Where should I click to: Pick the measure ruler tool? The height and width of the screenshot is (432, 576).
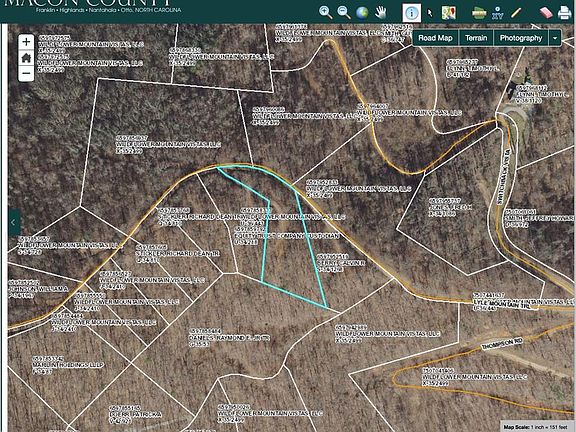click(479, 13)
